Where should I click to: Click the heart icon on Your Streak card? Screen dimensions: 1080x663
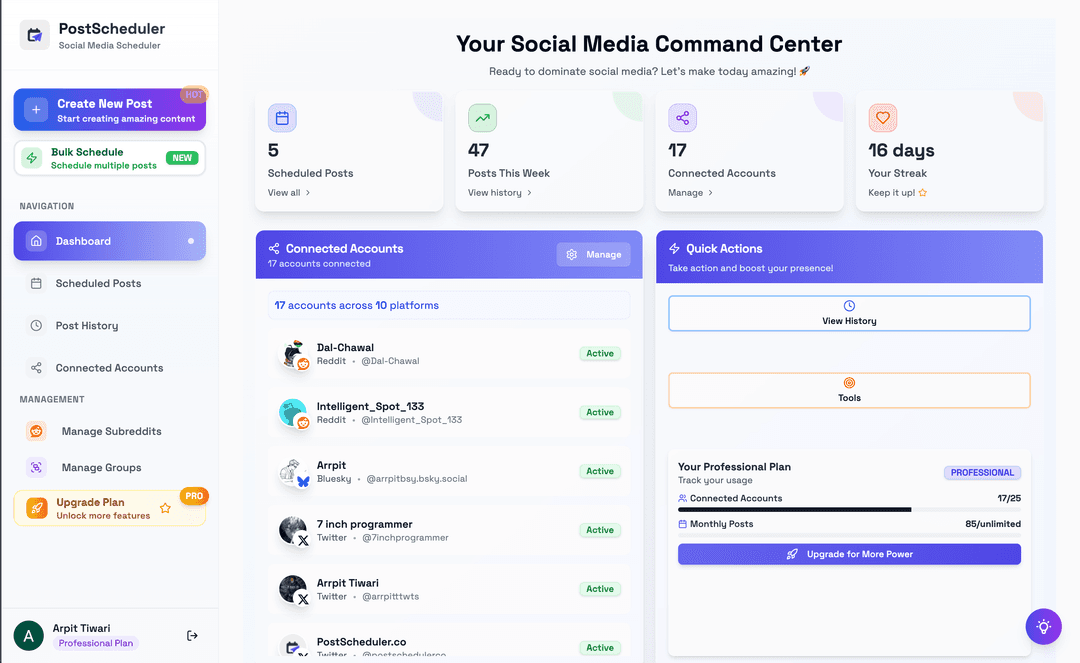click(x=882, y=118)
